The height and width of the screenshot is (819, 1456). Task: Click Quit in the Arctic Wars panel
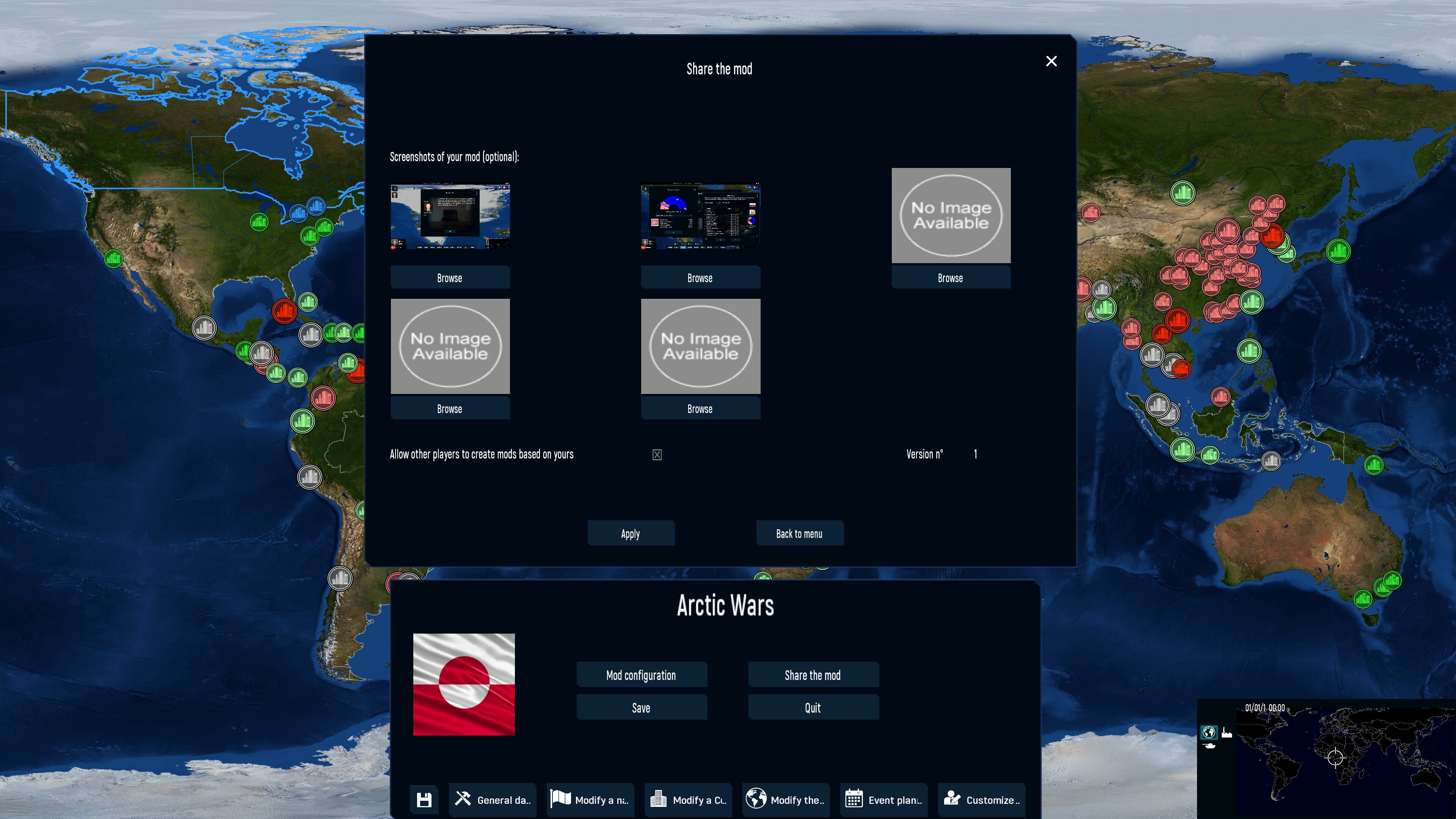812,707
